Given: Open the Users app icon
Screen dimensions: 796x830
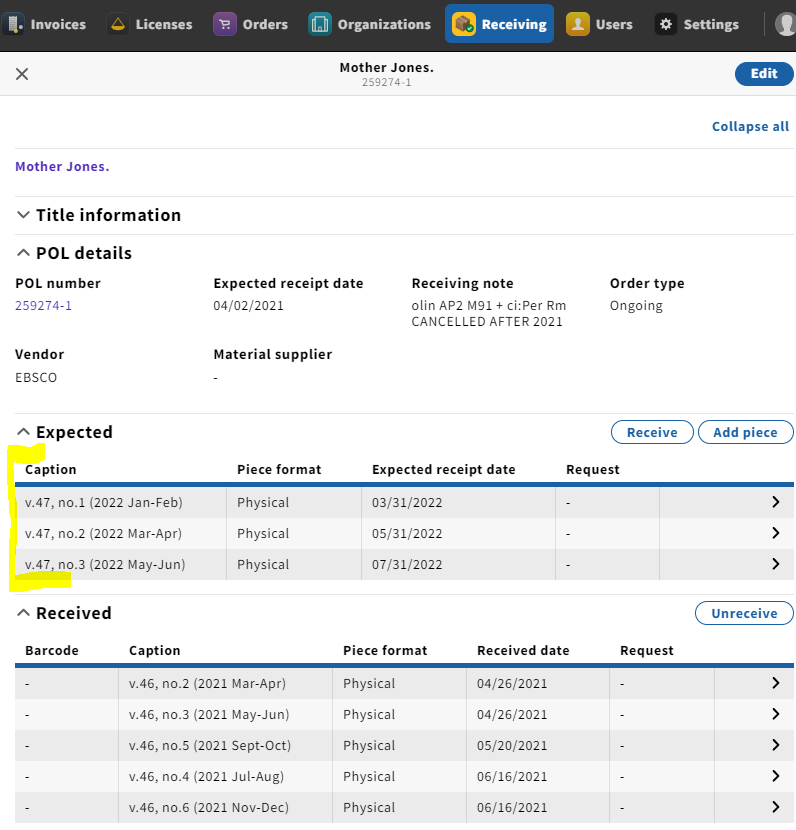Looking at the screenshot, I should (578, 24).
